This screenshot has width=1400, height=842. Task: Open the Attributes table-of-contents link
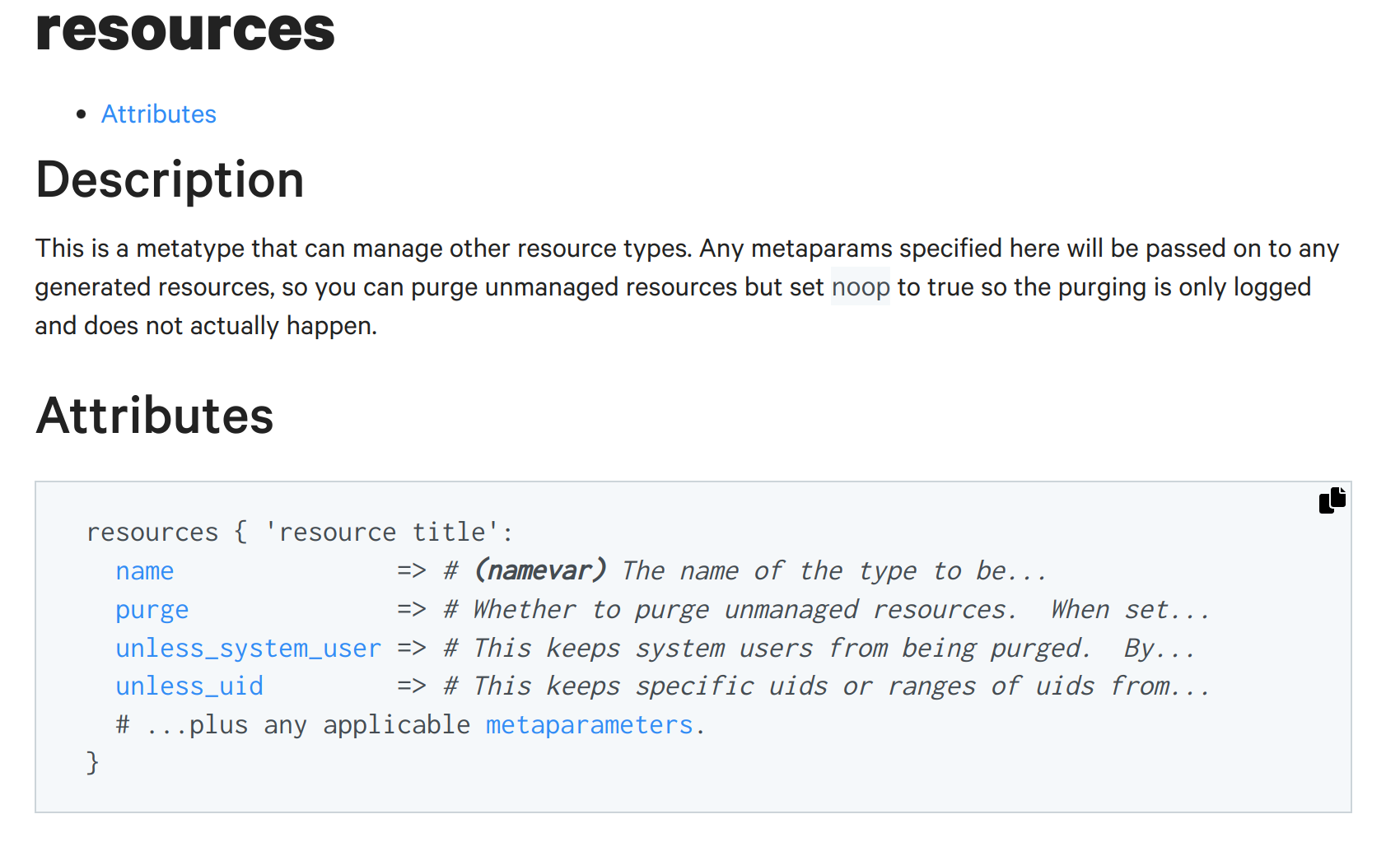click(x=159, y=114)
